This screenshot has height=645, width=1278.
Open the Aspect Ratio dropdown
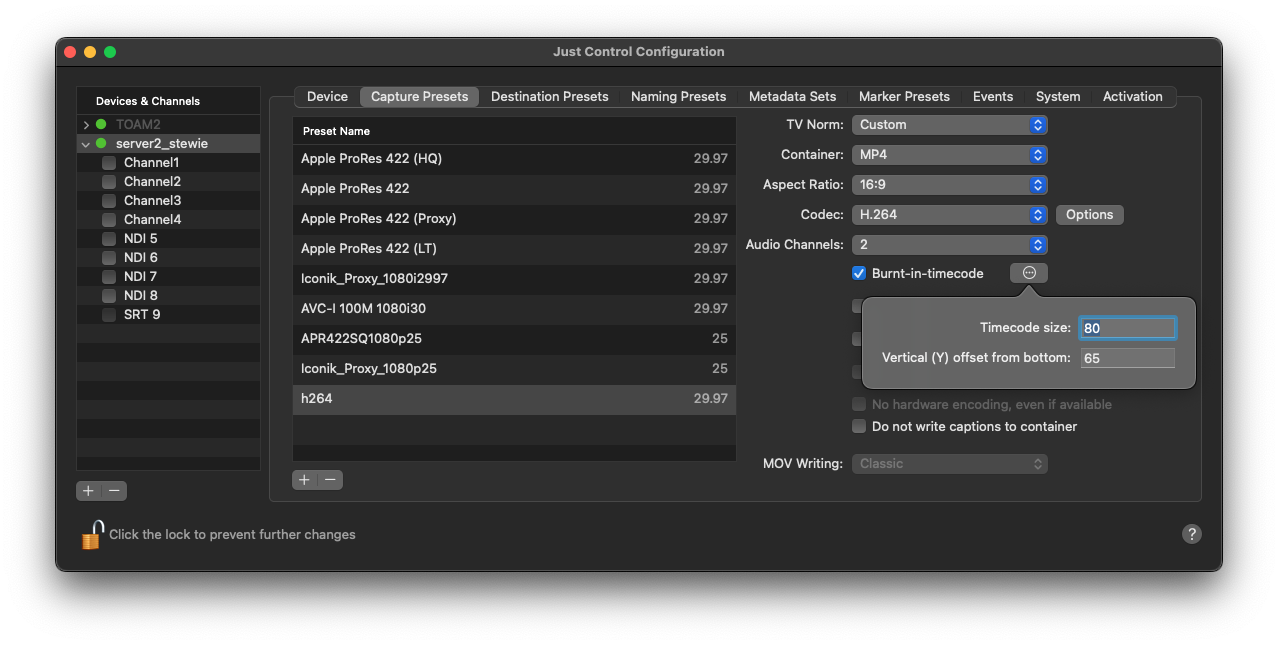(x=949, y=185)
